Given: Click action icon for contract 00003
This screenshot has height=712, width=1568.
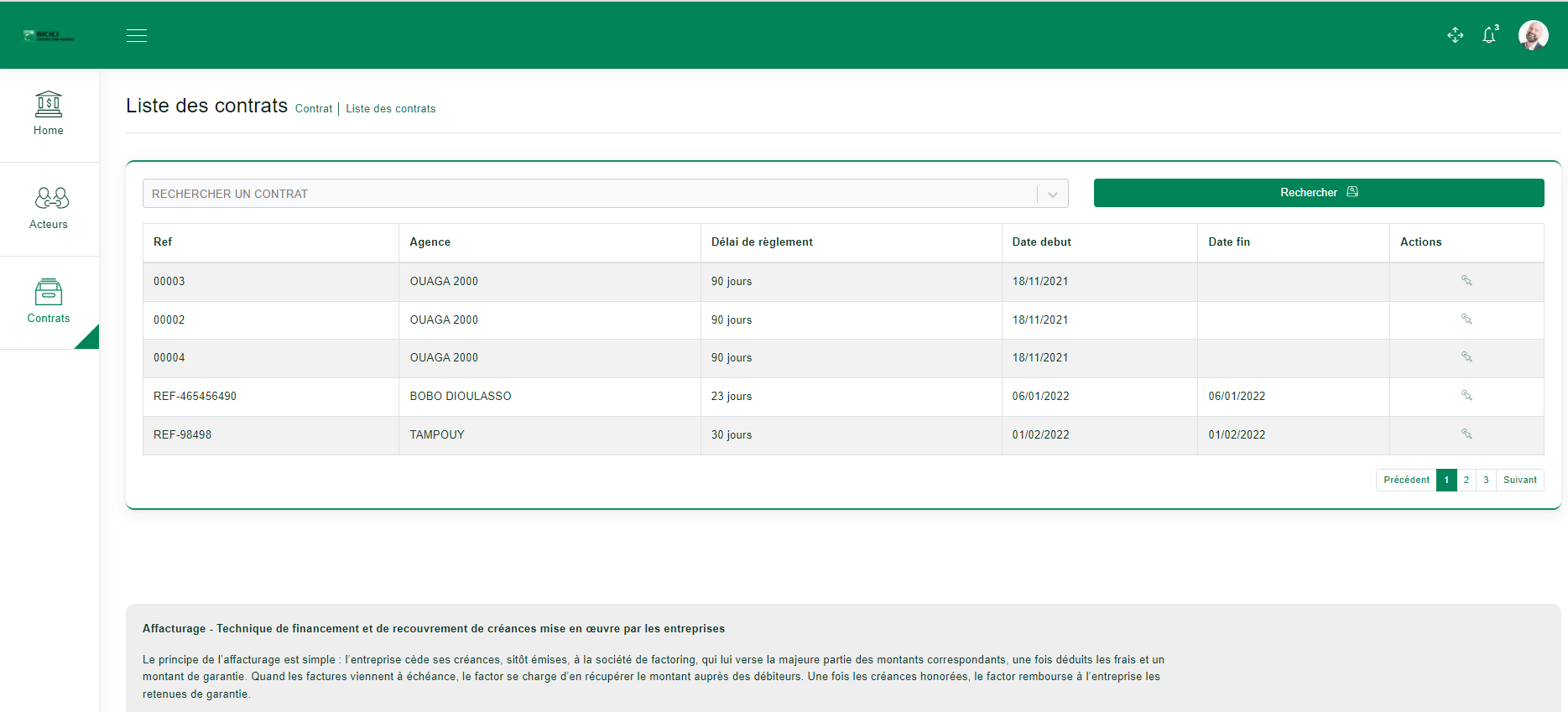Looking at the screenshot, I should click(x=1466, y=281).
